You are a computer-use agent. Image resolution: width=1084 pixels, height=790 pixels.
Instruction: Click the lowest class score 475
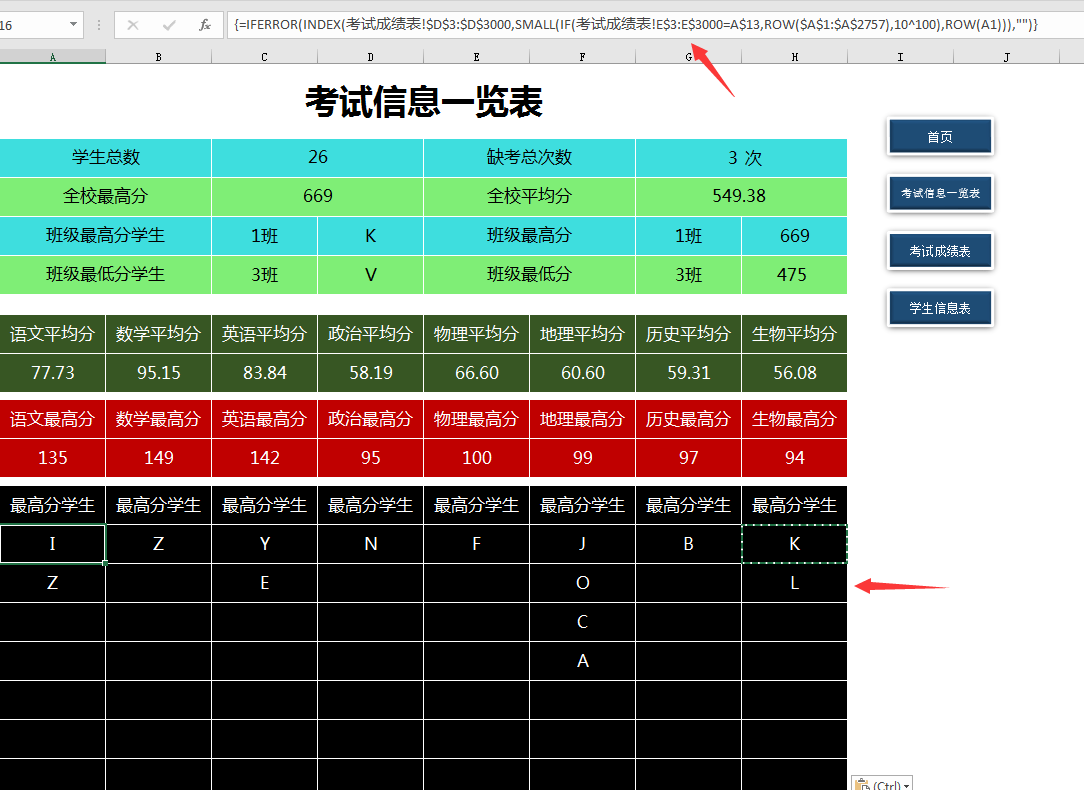[x=794, y=274]
